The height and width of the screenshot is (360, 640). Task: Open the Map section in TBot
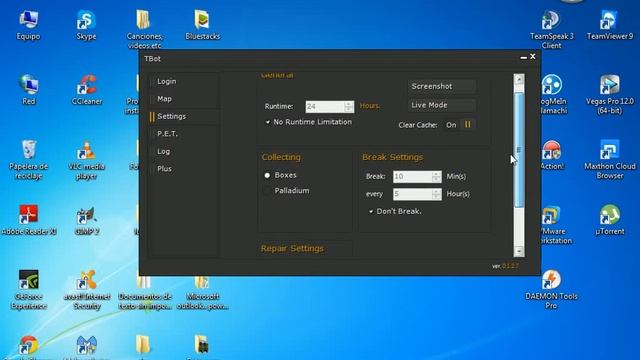pos(184,99)
